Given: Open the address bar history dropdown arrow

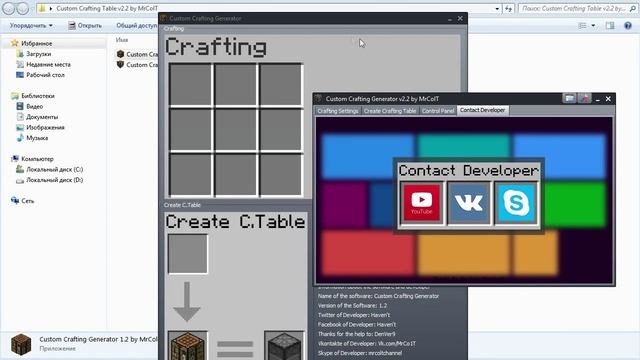Looking at the screenshot, I should (497, 8).
